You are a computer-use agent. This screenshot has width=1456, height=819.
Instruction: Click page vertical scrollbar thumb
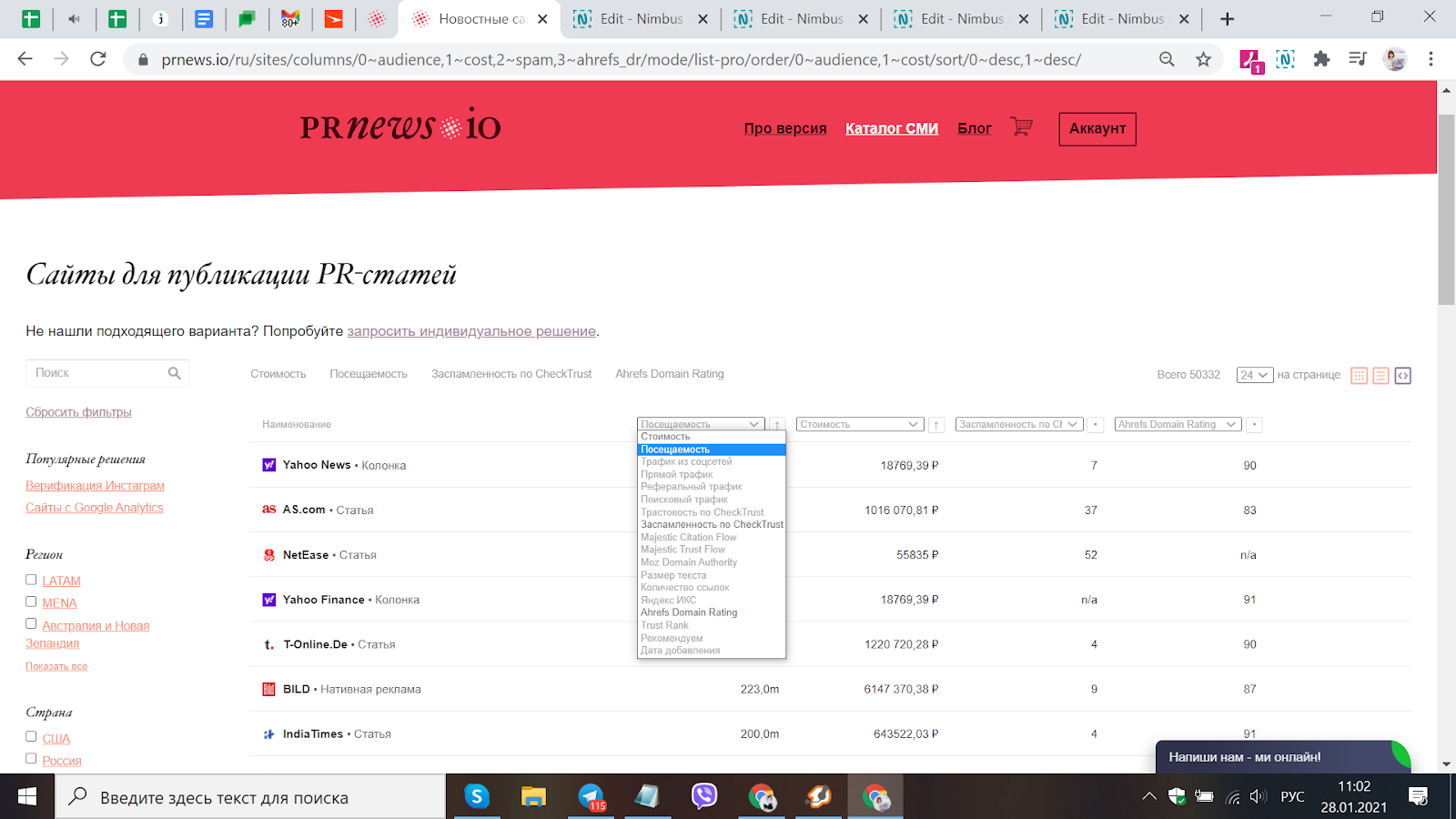click(1446, 209)
